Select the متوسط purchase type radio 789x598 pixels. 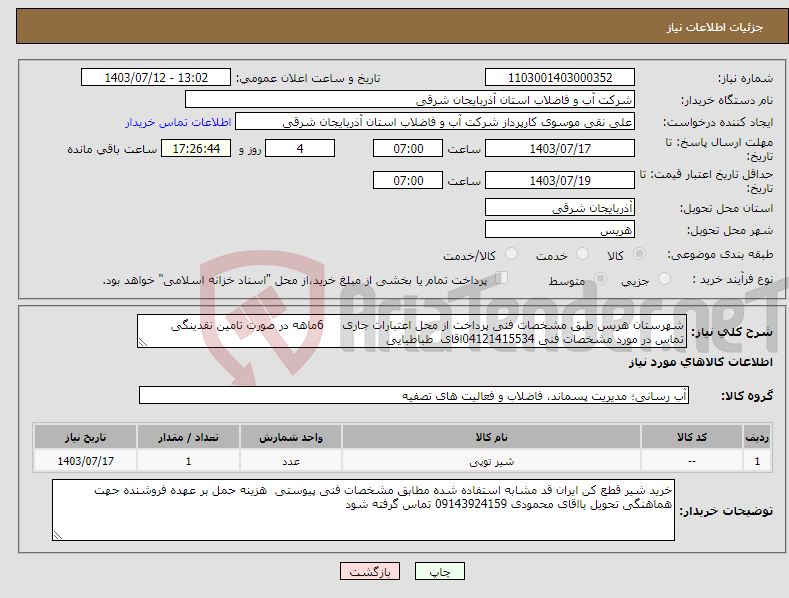point(600,279)
